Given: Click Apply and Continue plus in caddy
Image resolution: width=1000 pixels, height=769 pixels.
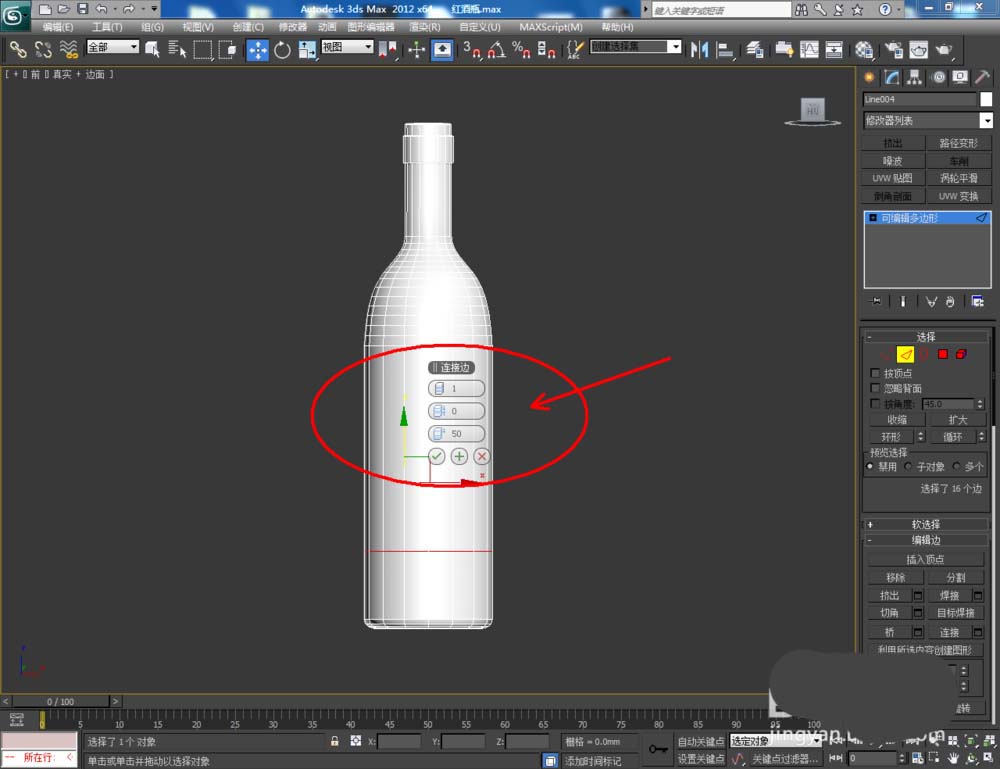Looking at the screenshot, I should 459,456.
